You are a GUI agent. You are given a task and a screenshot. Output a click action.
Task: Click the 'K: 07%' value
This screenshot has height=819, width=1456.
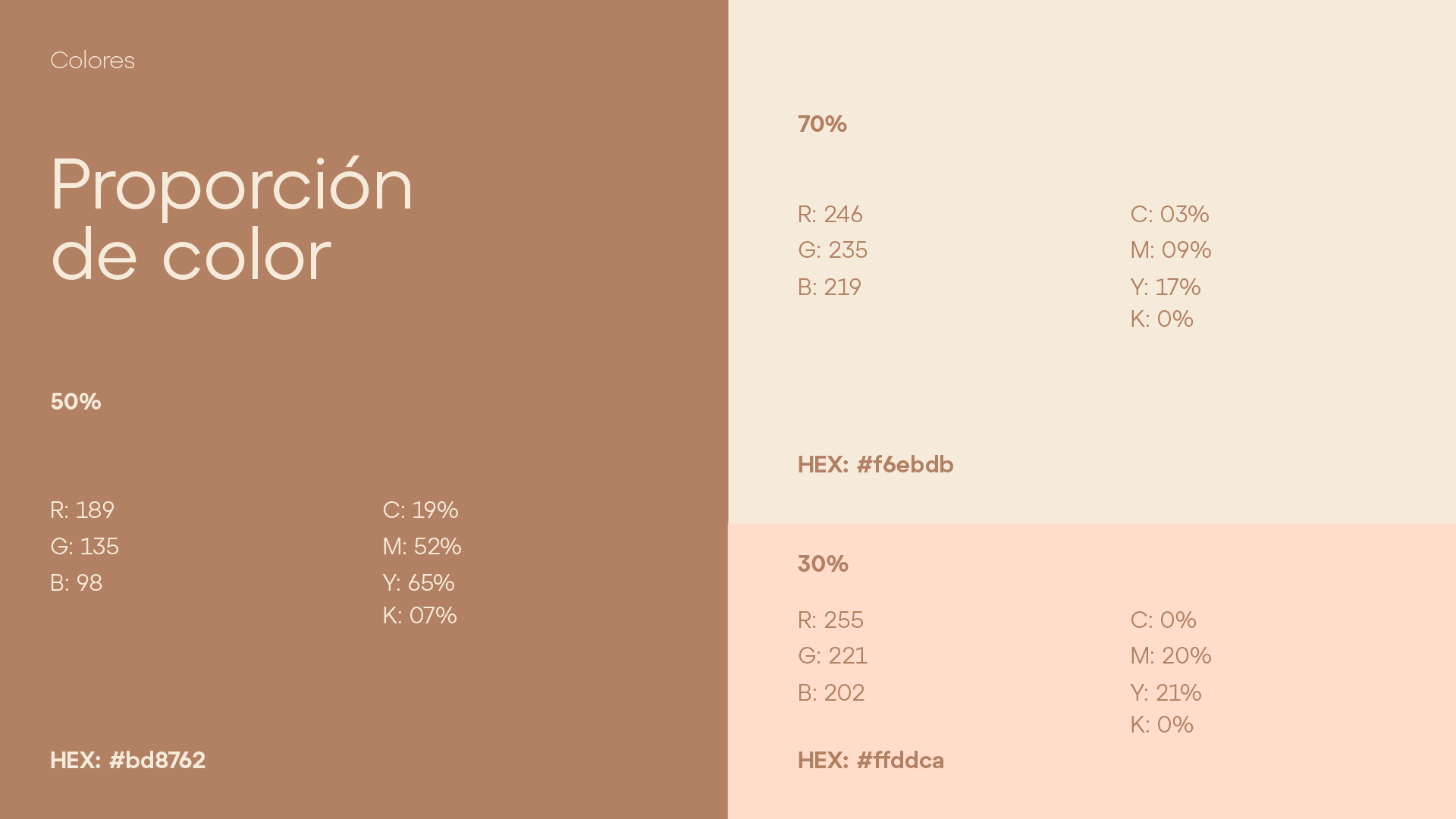[x=420, y=616]
